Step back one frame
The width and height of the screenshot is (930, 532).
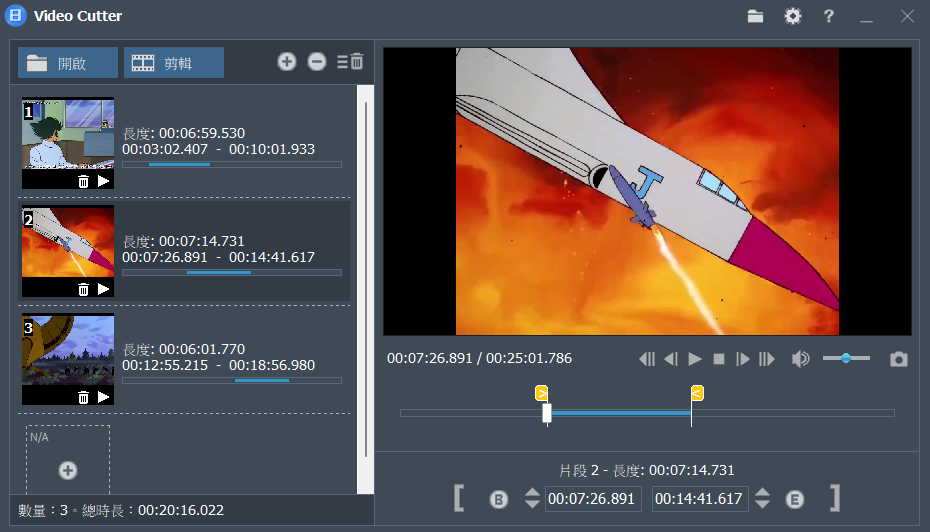tap(671, 359)
